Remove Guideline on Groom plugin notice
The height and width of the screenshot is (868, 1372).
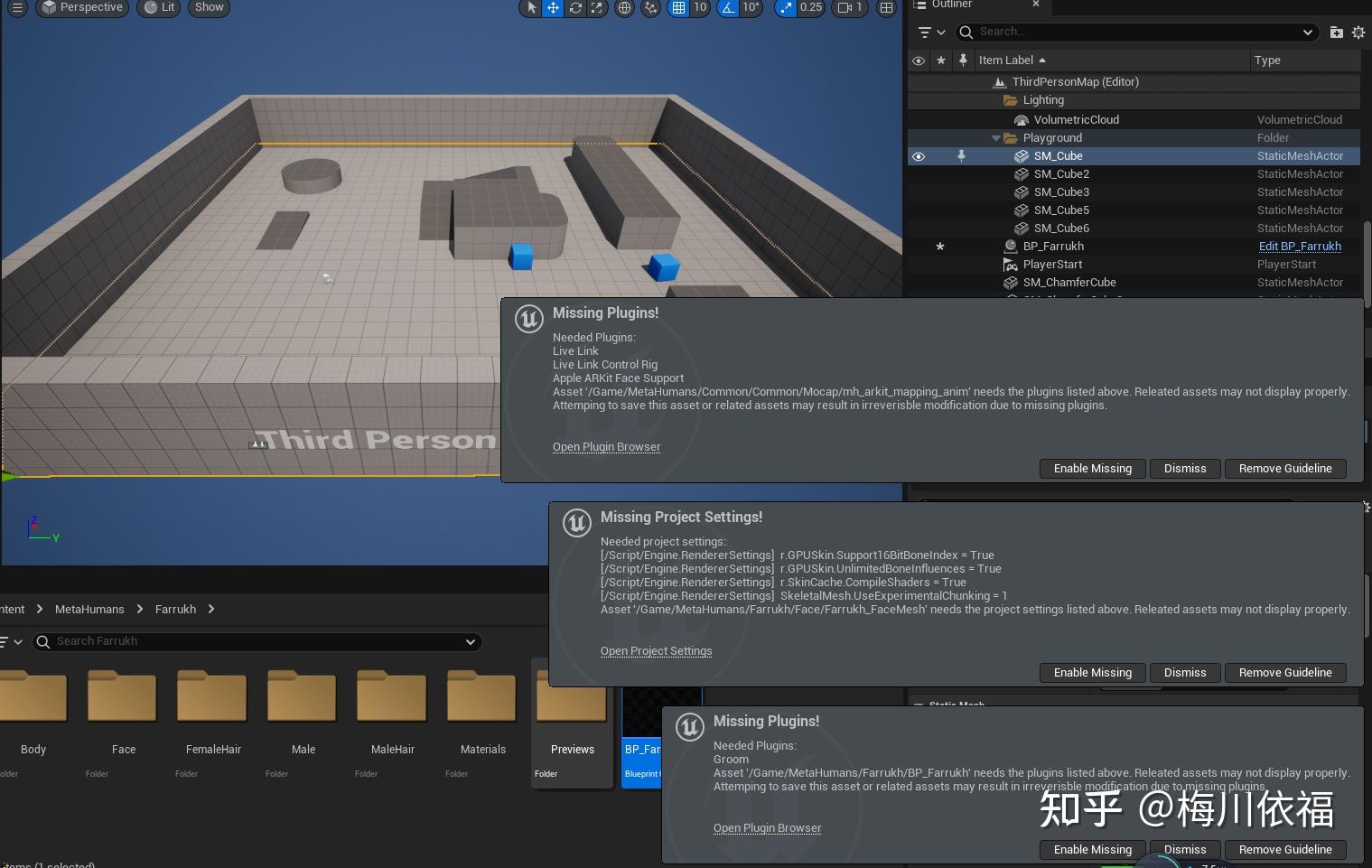pos(1285,850)
